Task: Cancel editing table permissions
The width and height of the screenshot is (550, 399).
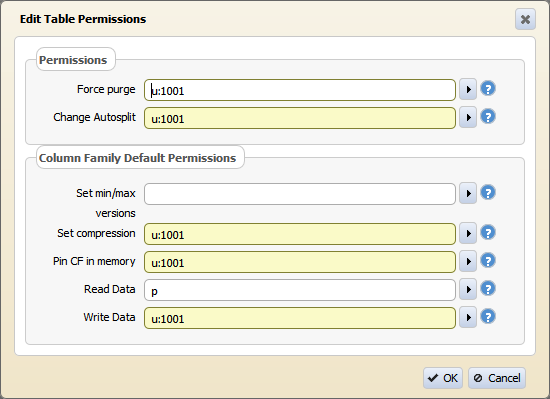Action: (497, 378)
